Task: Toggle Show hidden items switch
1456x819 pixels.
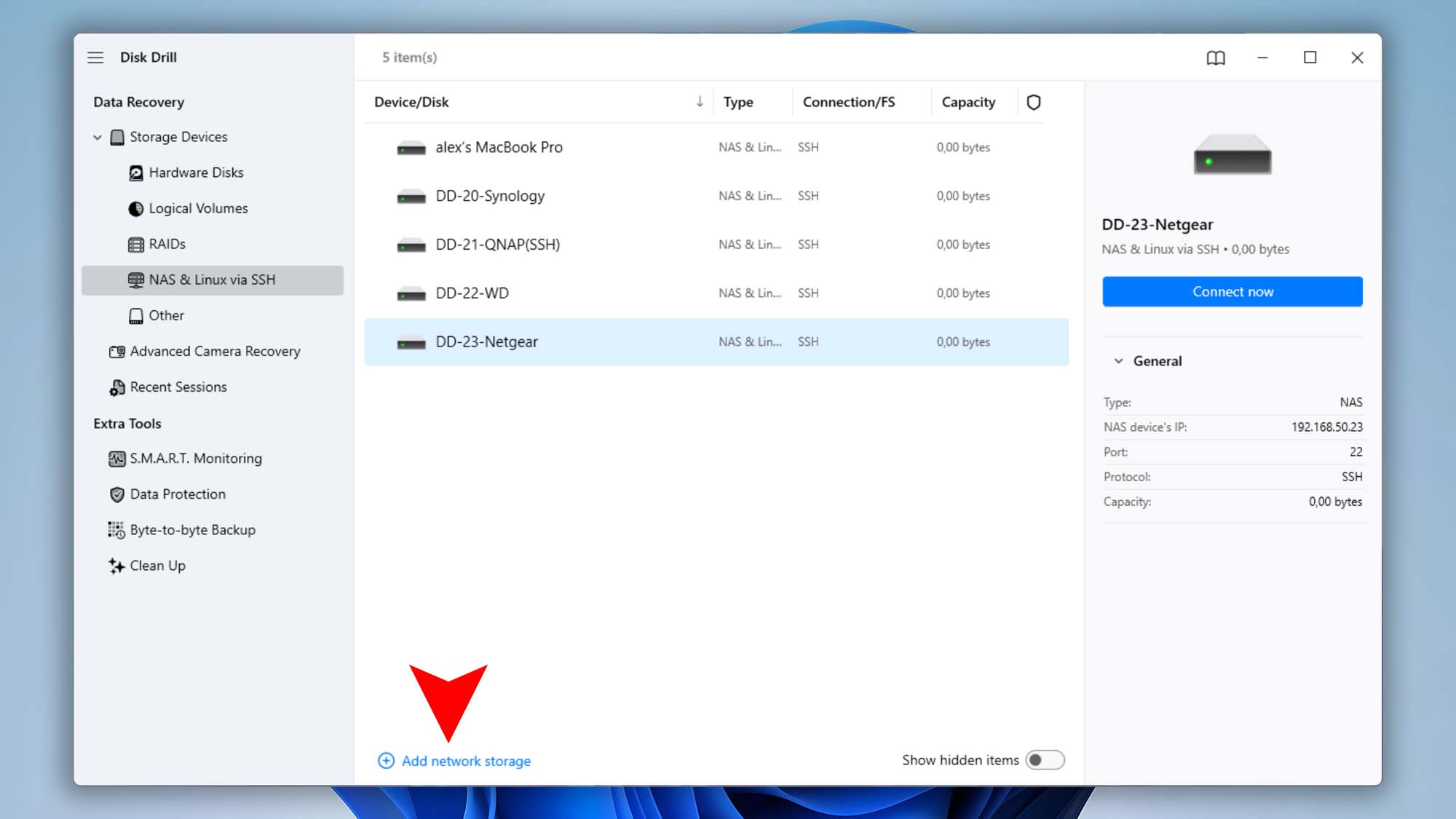Action: coord(1045,760)
